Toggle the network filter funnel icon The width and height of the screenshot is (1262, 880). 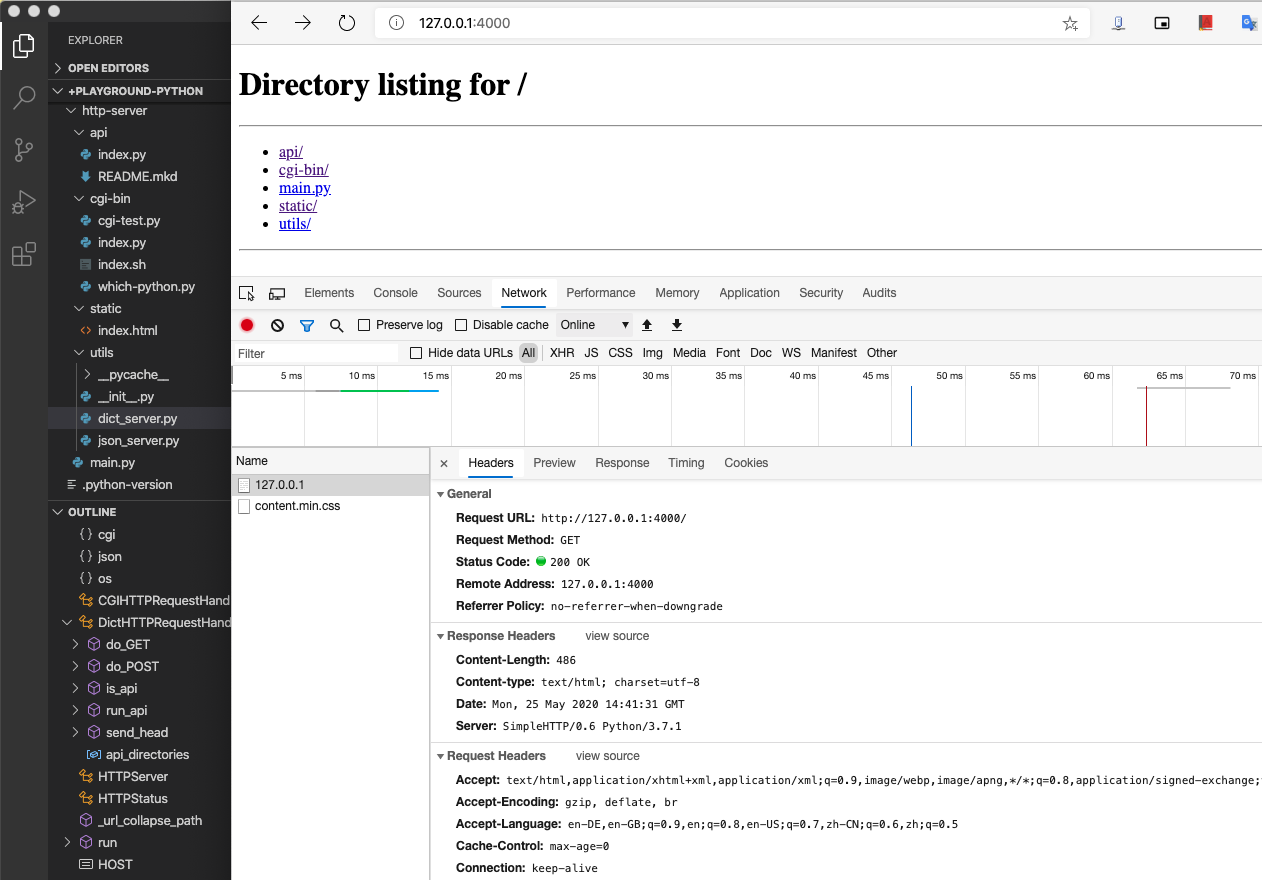pyautogui.click(x=307, y=325)
